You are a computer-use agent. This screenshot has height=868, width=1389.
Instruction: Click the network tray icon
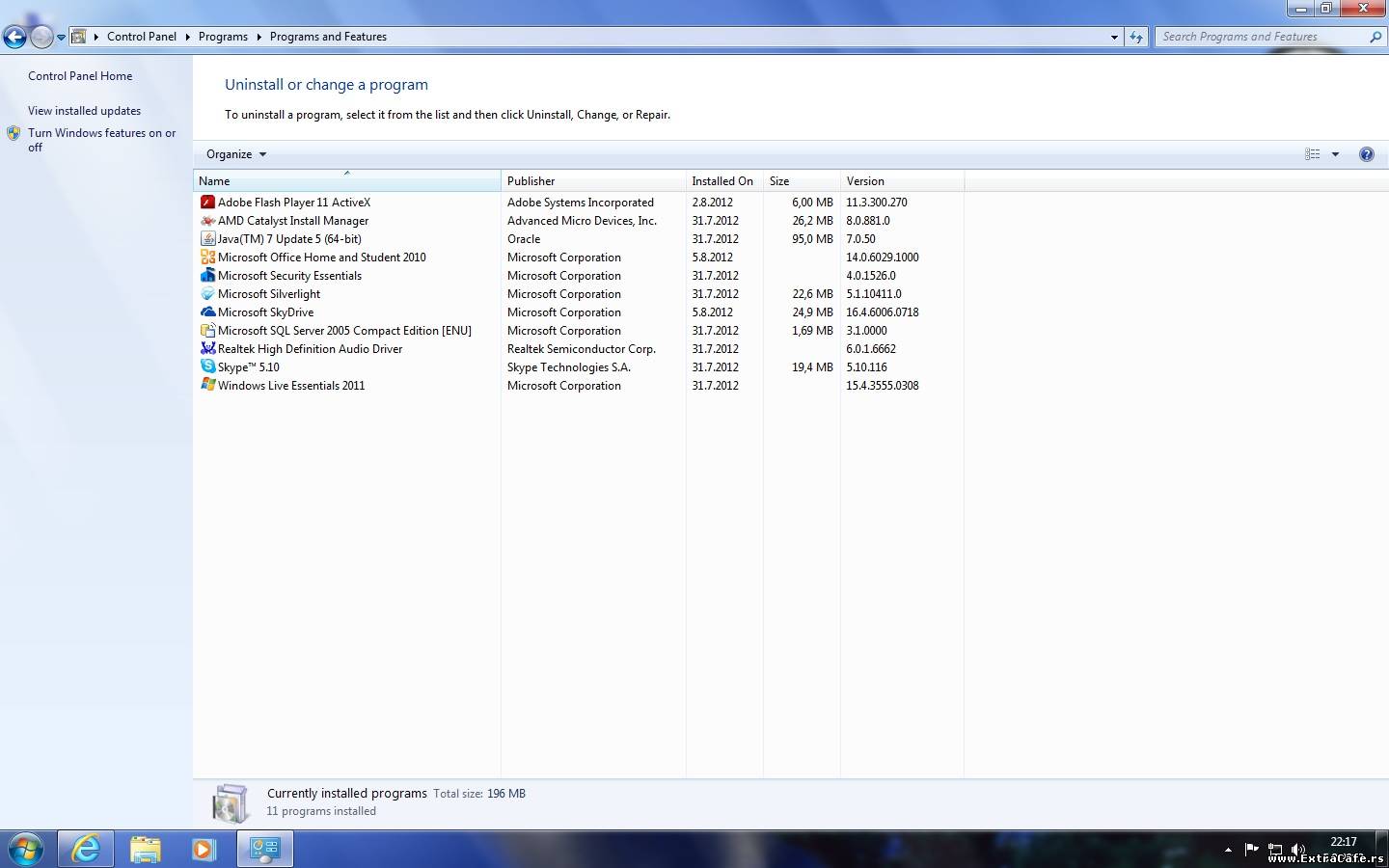click(x=1275, y=850)
